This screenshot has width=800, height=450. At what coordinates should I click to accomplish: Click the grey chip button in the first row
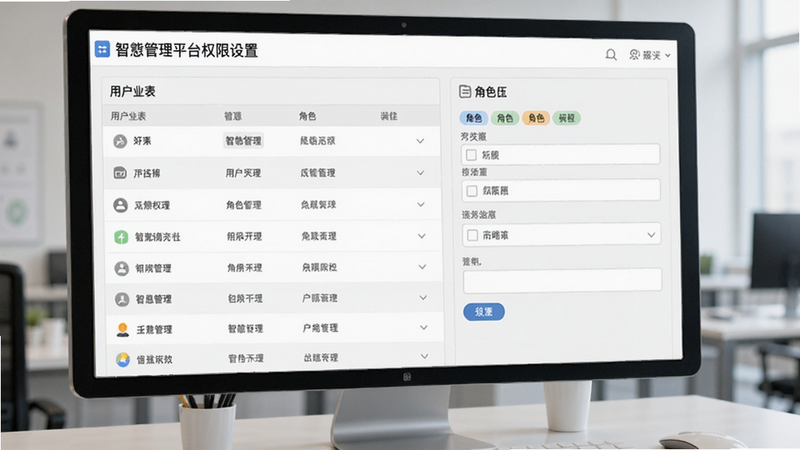(243, 141)
